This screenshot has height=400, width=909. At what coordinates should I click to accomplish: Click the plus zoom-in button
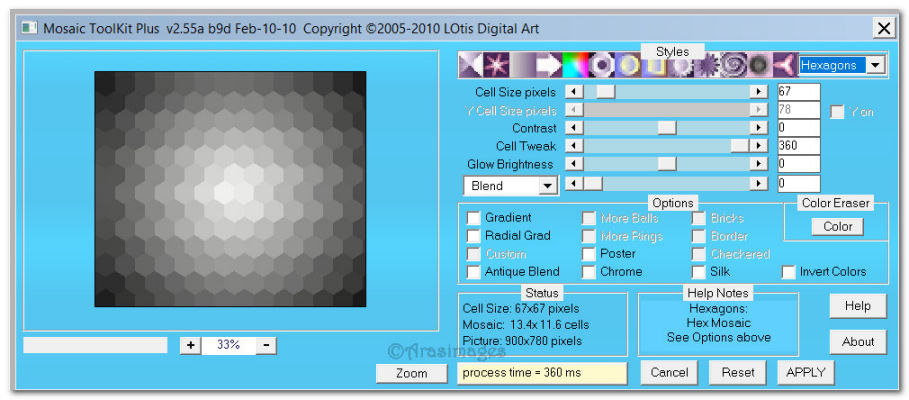tap(190, 345)
